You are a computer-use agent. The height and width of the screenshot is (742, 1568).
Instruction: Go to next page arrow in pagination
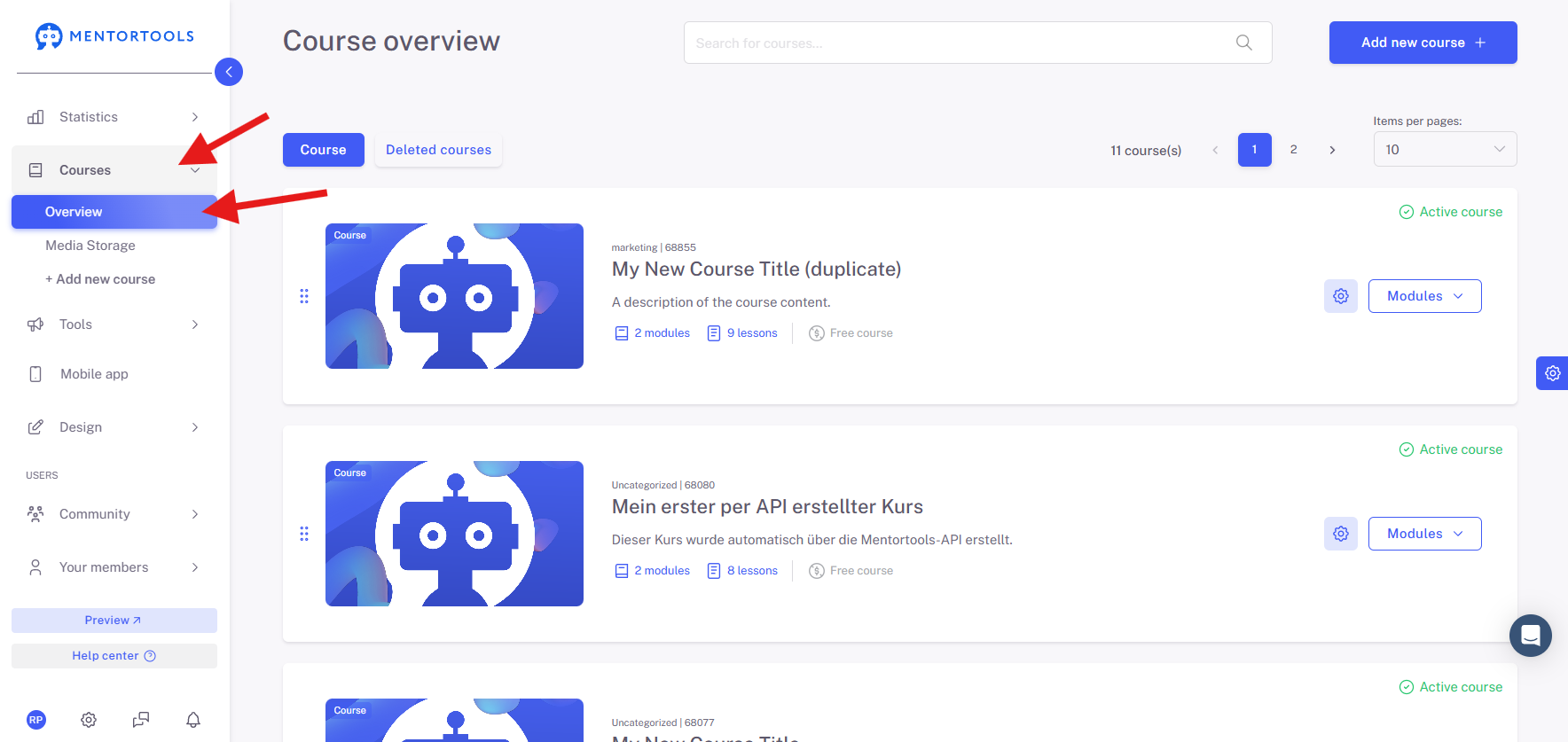tap(1332, 150)
